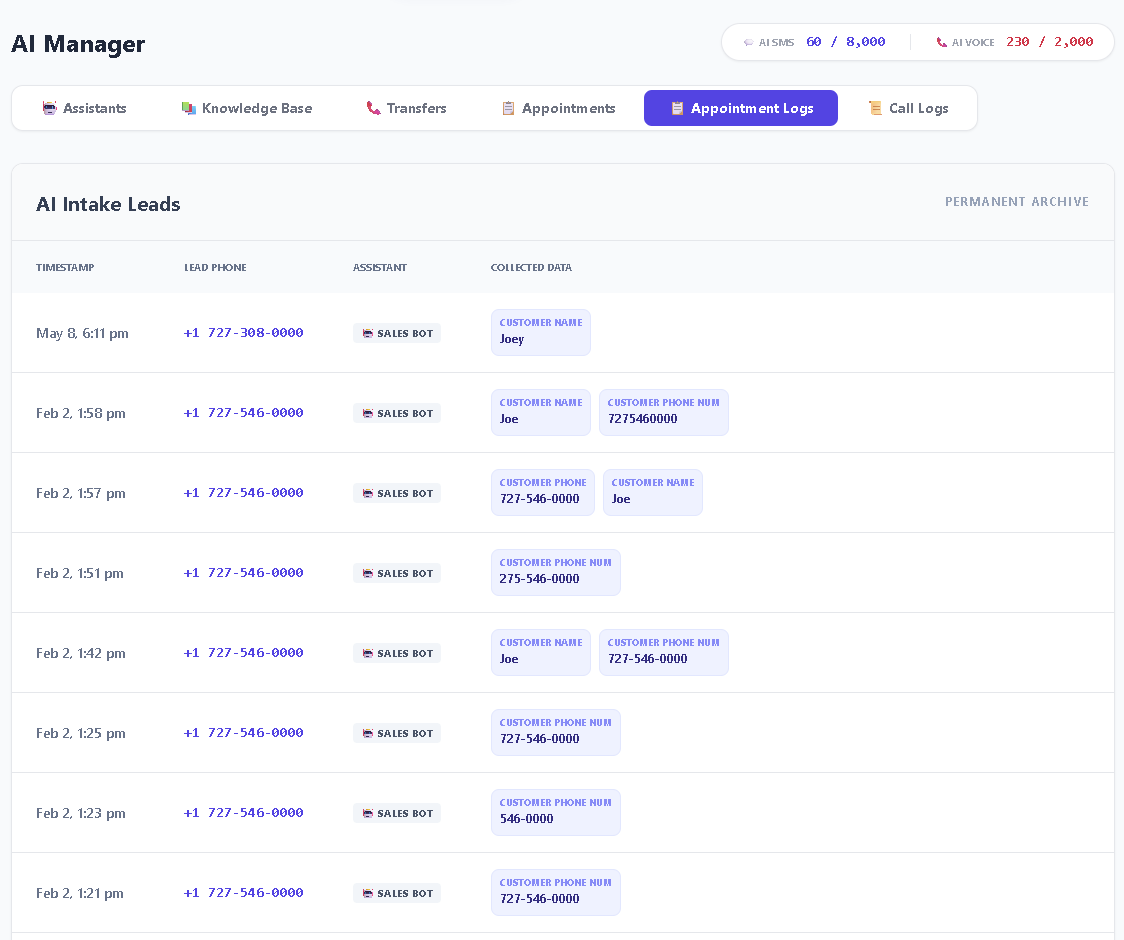The width and height of the screenshot is (1124, 940).
Task: Click phone number card in 1:21 pm row
Action: pyautogui.click(x=556, y=893)
